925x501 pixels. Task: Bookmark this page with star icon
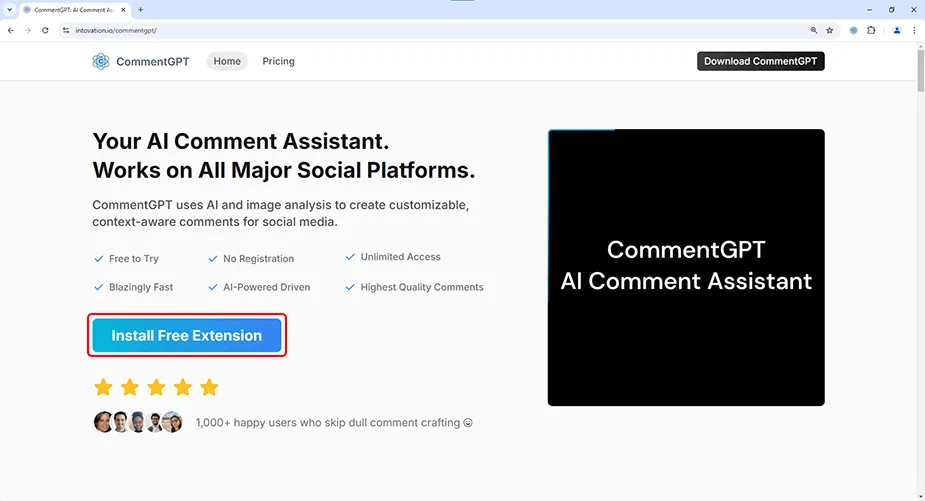pos(829,30)
